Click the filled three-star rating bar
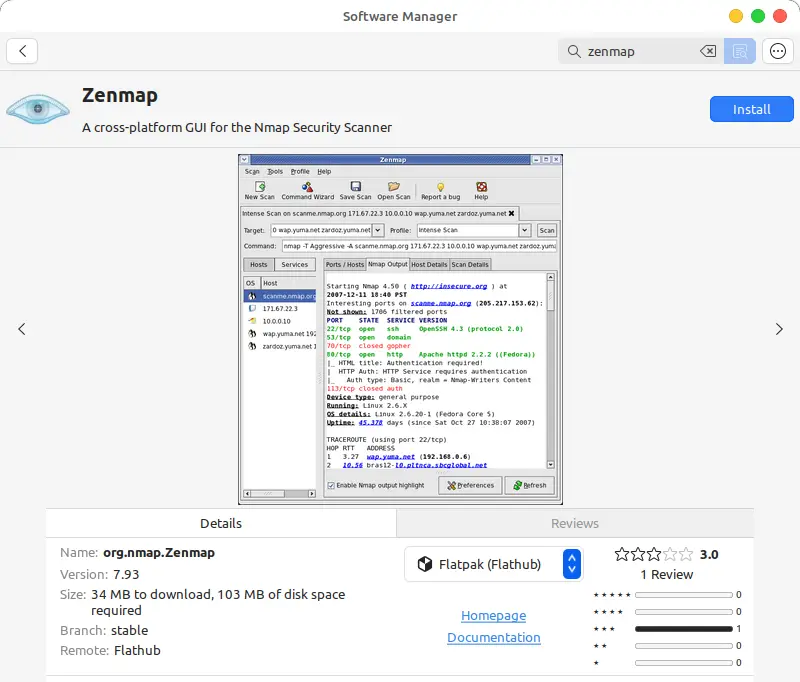 (x=684, y=629)
